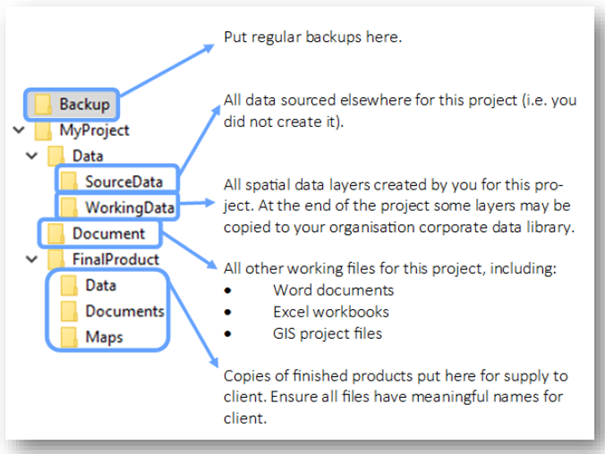Click the SourceData folder icon
This screenshot has height=454, width=606.
click(69, 181)
